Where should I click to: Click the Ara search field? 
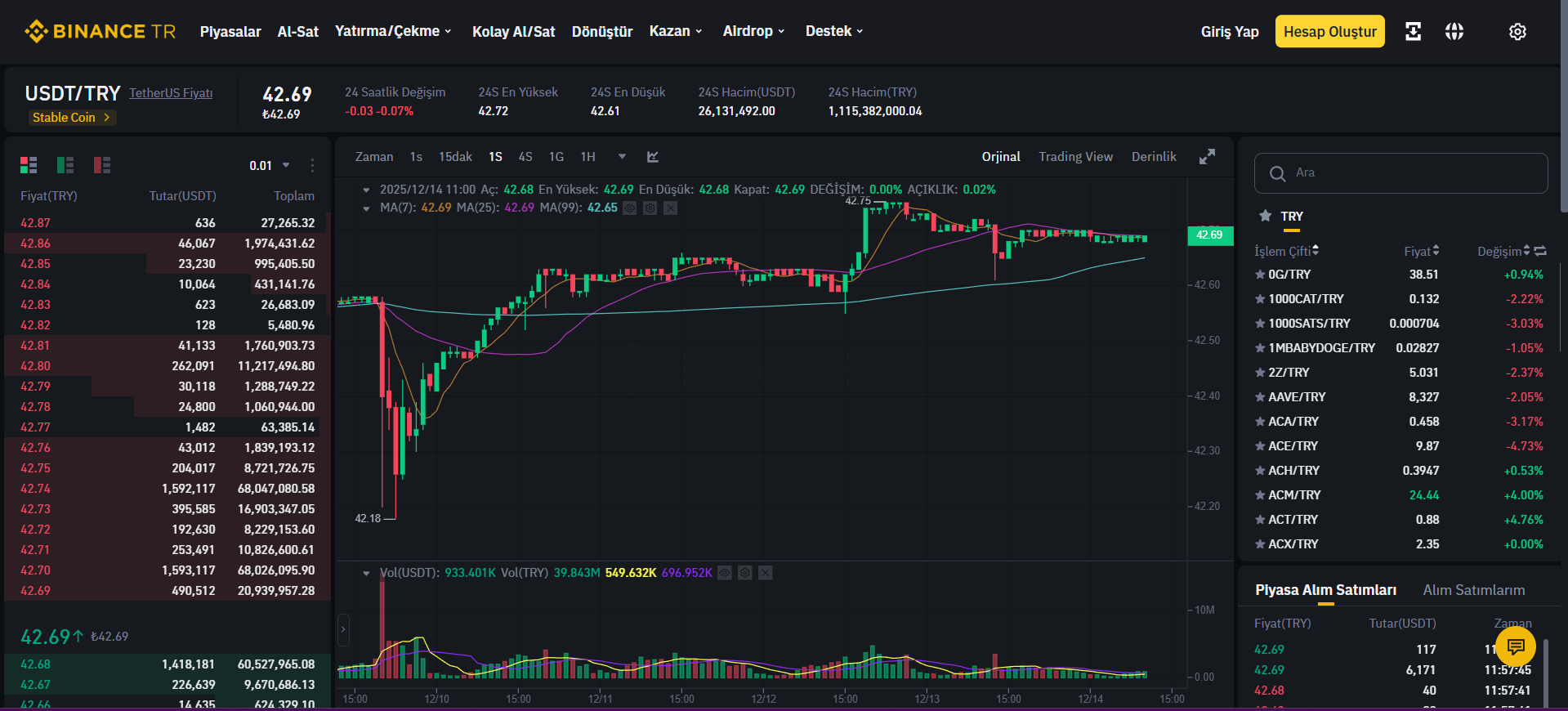coord(1400,173)
